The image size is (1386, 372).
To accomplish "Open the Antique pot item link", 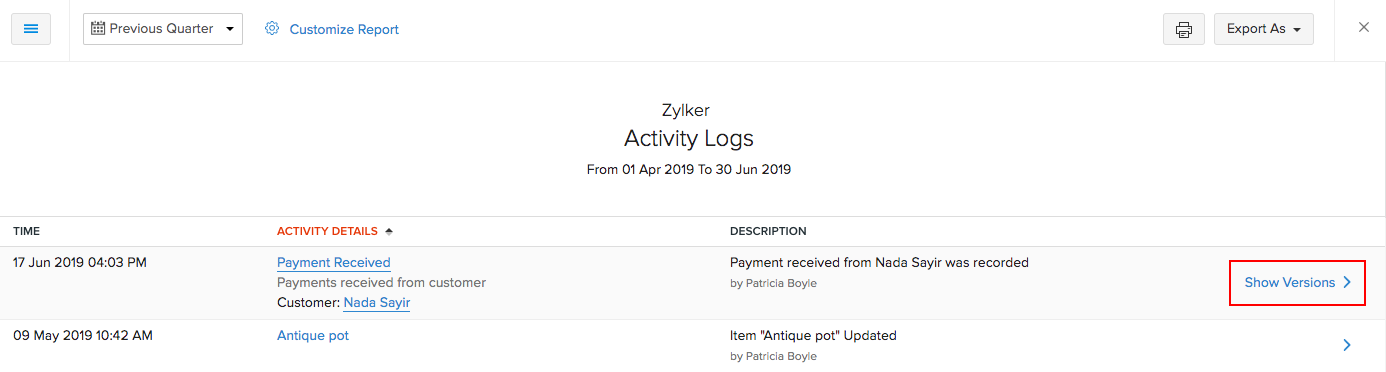I will pyautogui.click(x=313, y=336).
